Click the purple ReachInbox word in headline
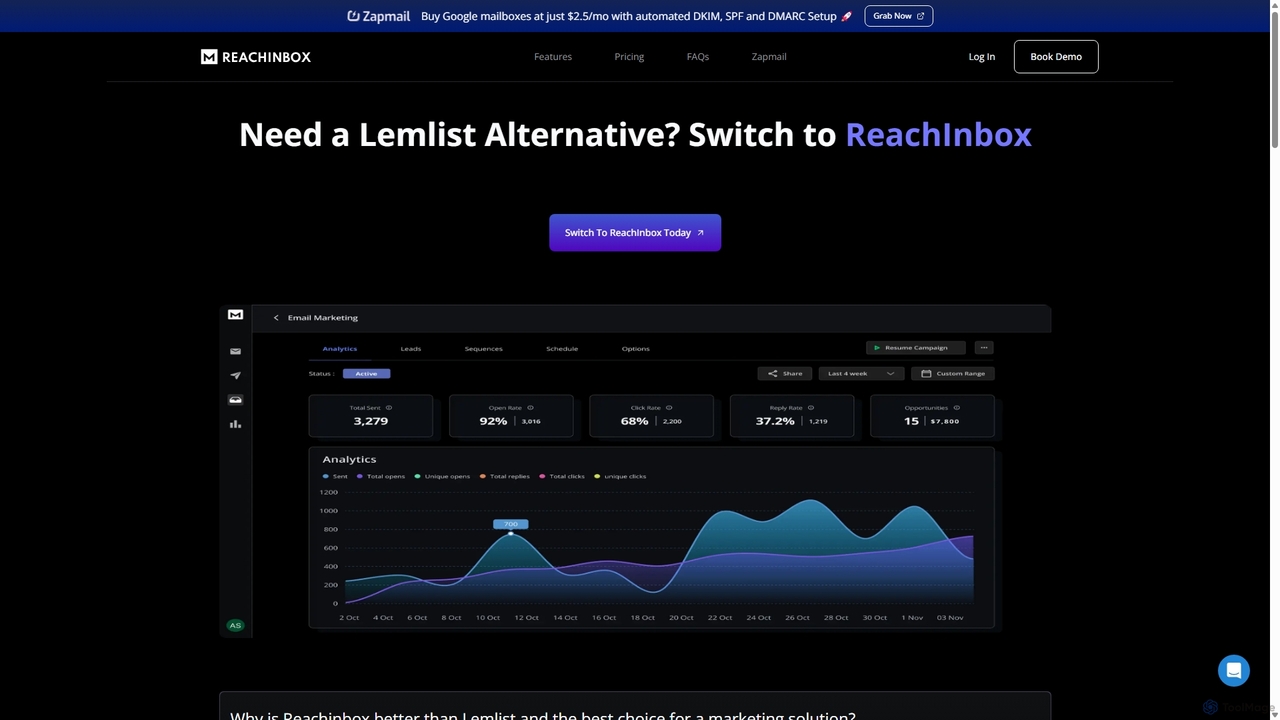Screen dimensions: 1280x720 (x=938, y=134)
